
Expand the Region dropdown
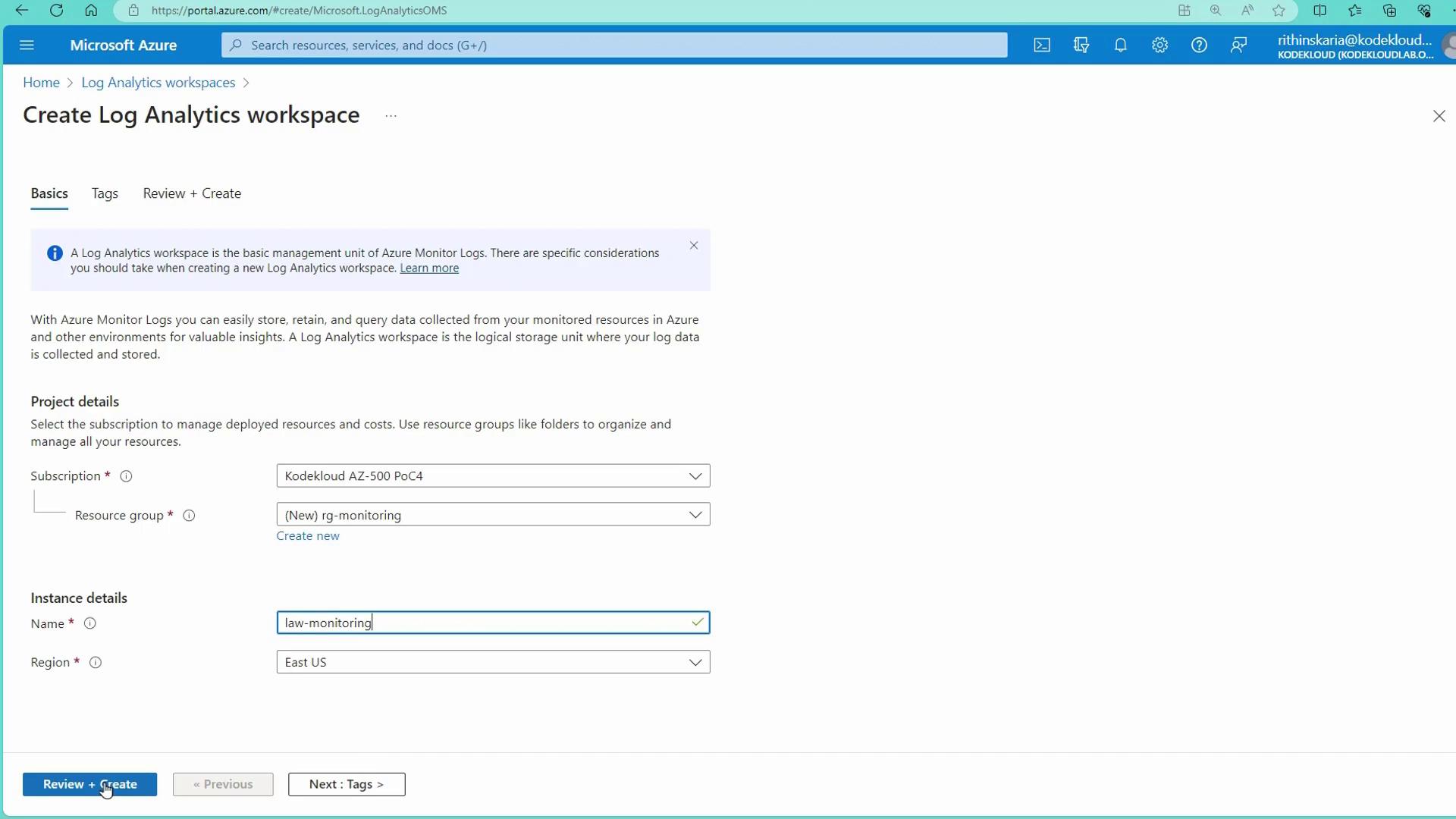tap(493, 662)
